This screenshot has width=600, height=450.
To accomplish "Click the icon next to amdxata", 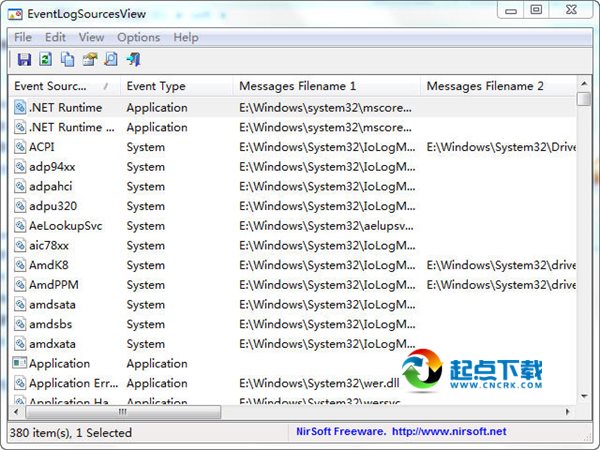I will 20,344.
